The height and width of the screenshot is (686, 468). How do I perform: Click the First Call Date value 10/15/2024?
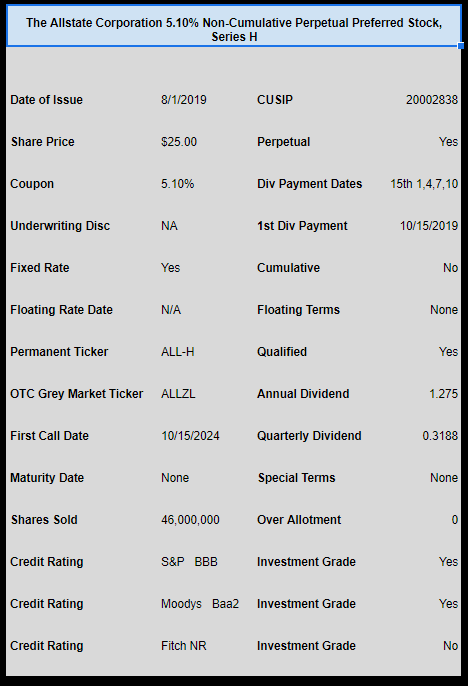[x=190, y=436]
